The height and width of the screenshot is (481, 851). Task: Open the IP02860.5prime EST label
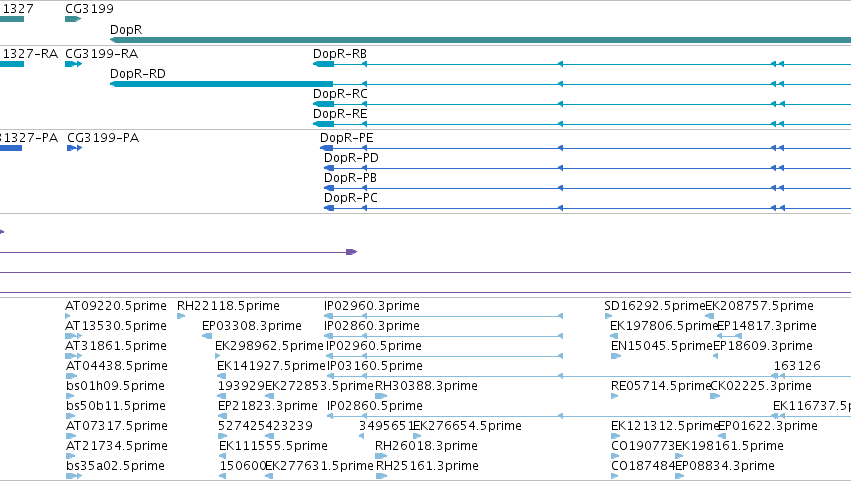(374, 407)
